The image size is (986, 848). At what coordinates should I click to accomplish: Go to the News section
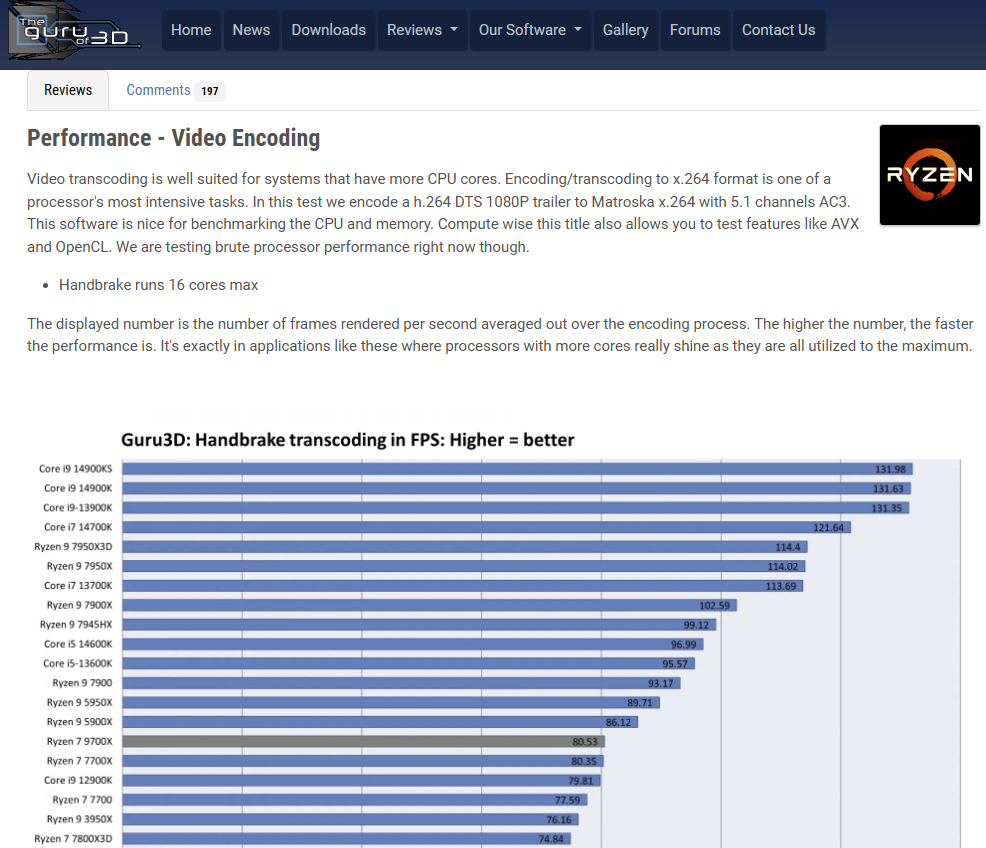tap(251, 30)
